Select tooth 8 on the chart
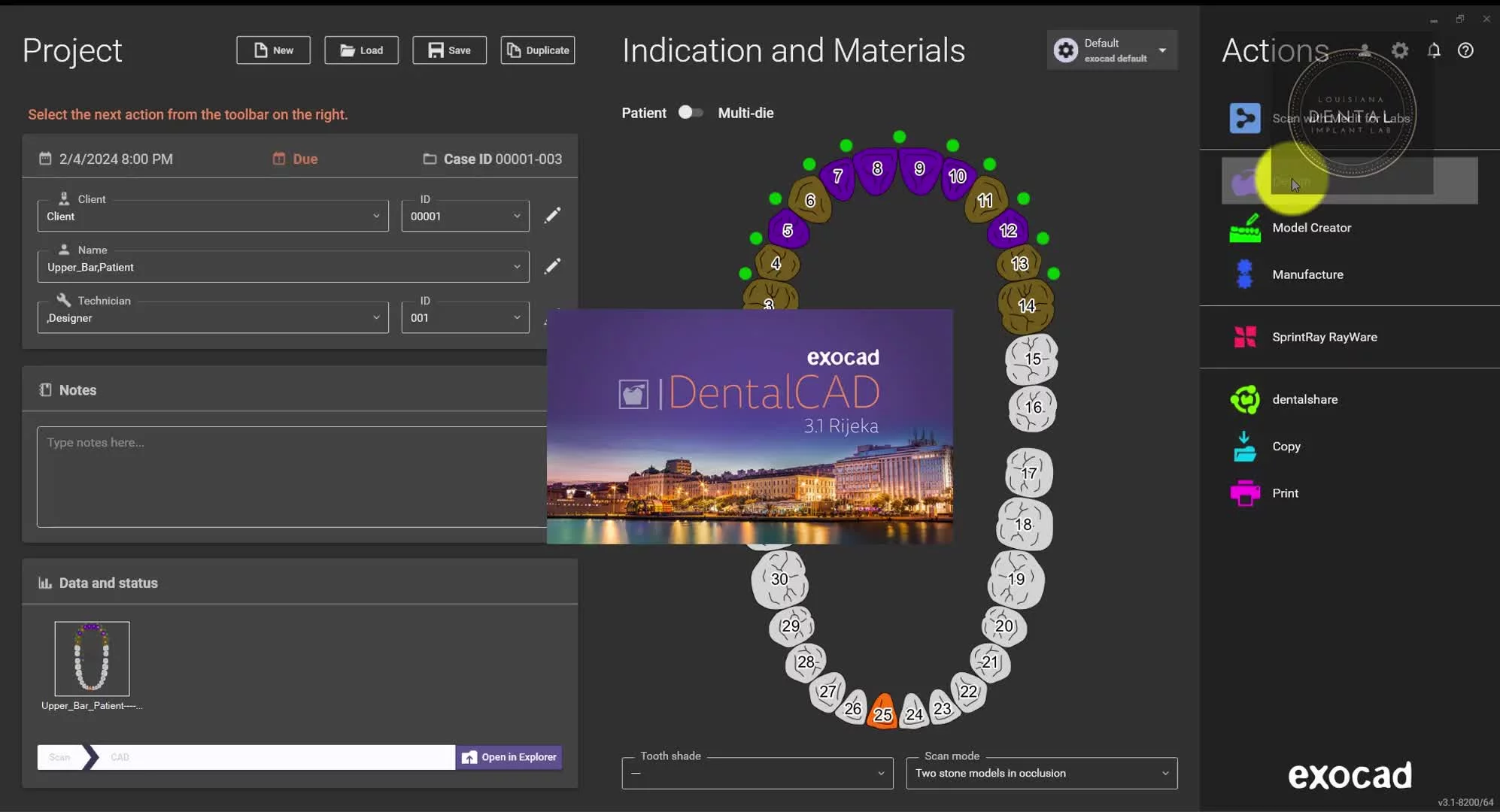Image resolution: width=1500 pixels, height=812 pixels. (x=877, y=170)
